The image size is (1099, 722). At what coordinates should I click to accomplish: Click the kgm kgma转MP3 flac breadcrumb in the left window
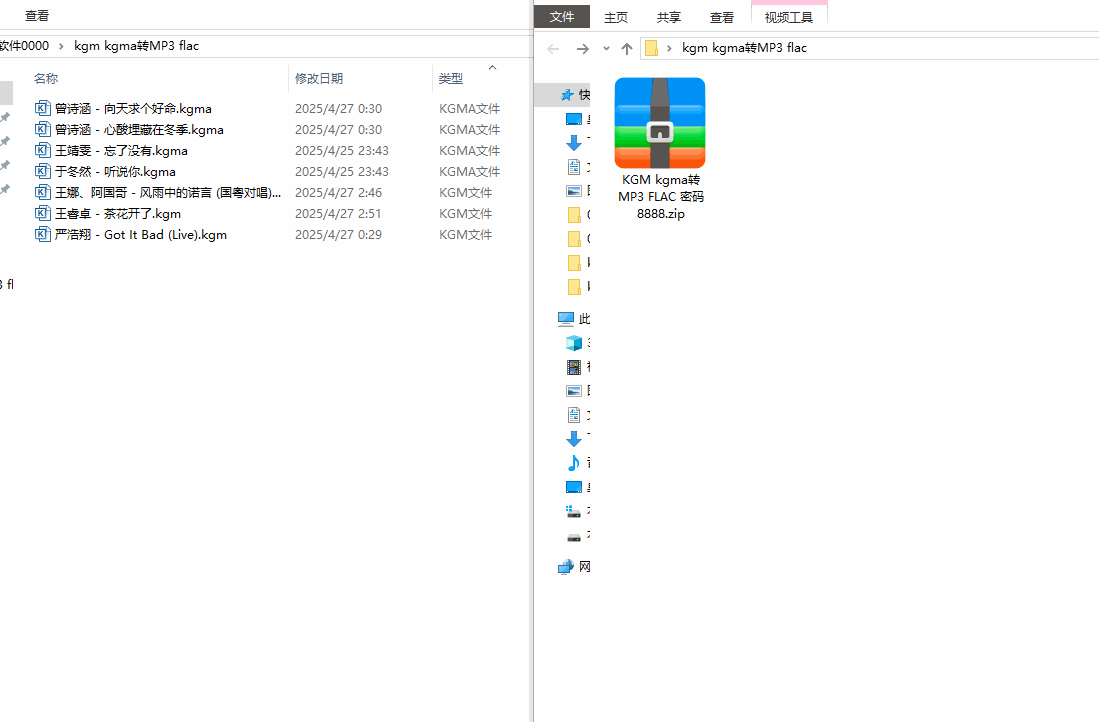pos(137,46)
